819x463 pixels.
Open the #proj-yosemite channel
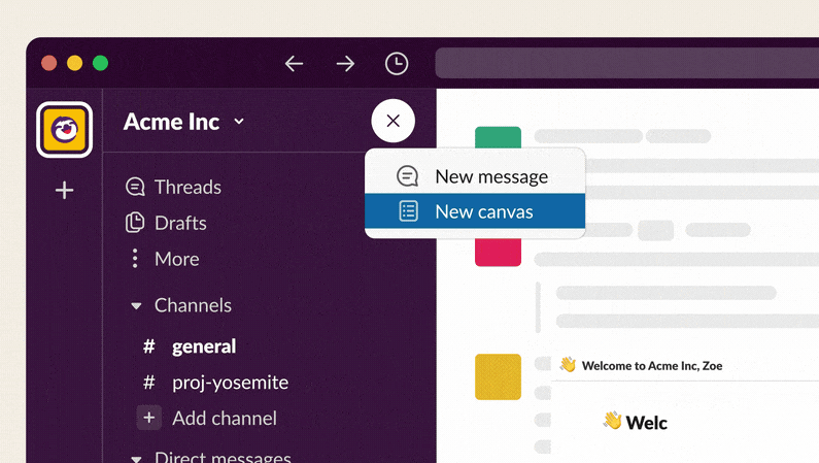pyautogui.click(x=229, y=382)
